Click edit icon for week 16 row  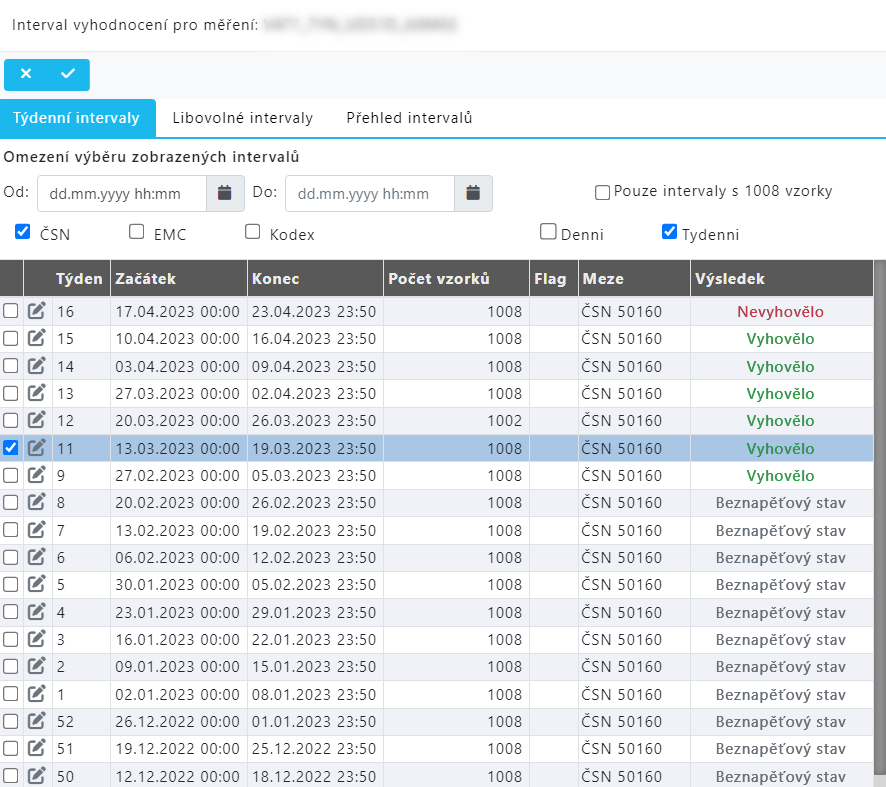(37, 311)
